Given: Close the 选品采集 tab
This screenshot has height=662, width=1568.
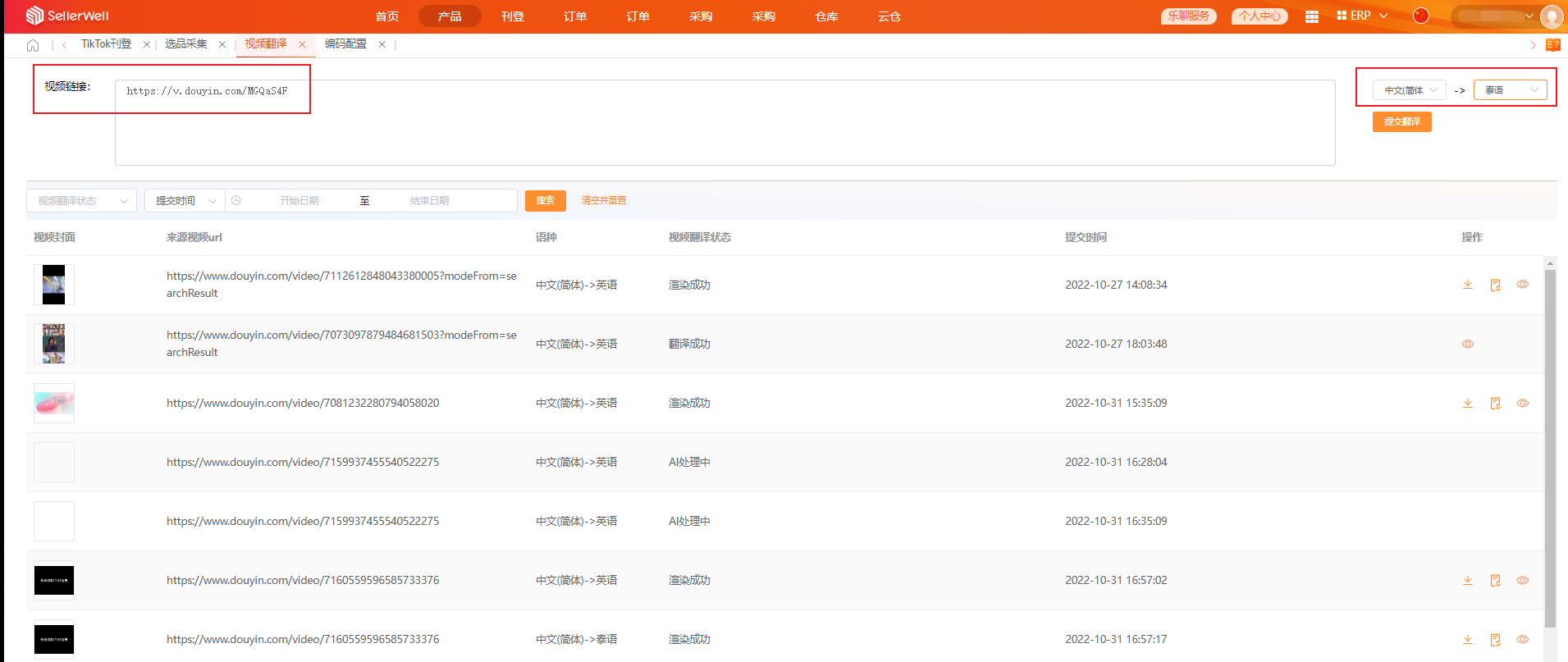Looking at the screenshot, I should [x=222, y=44].
